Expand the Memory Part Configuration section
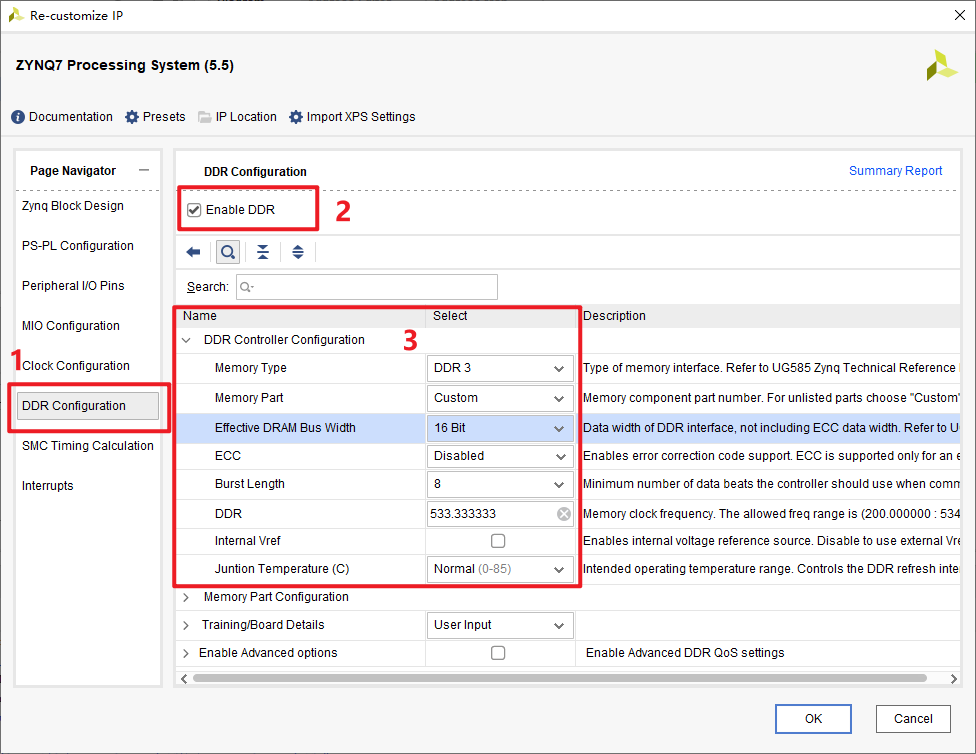 pos(186,597)
